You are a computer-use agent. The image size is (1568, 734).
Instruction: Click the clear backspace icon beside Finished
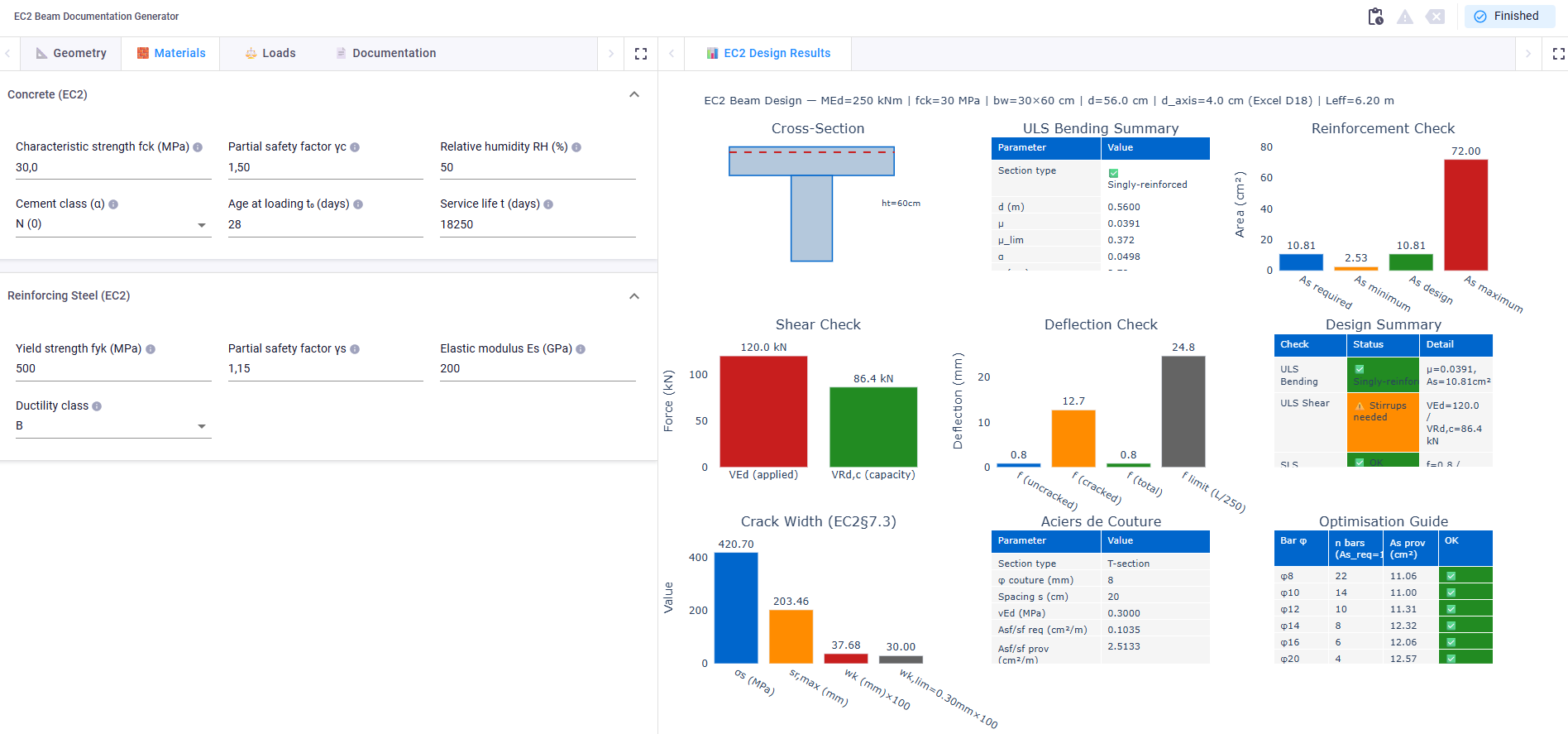(x=1436, y=17)
